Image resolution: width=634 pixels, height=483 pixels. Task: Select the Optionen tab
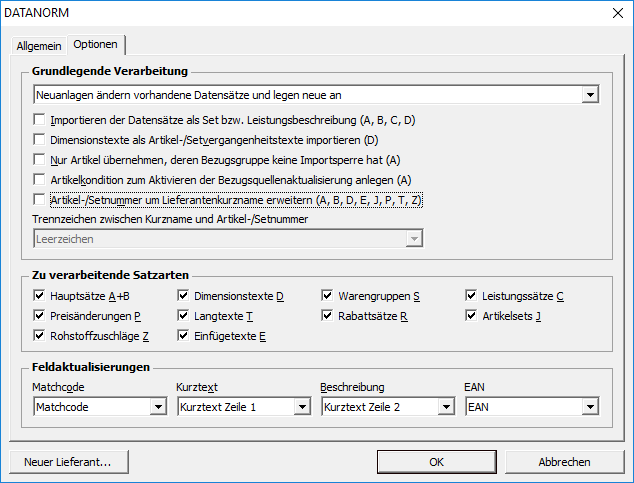tap(95, 44)
